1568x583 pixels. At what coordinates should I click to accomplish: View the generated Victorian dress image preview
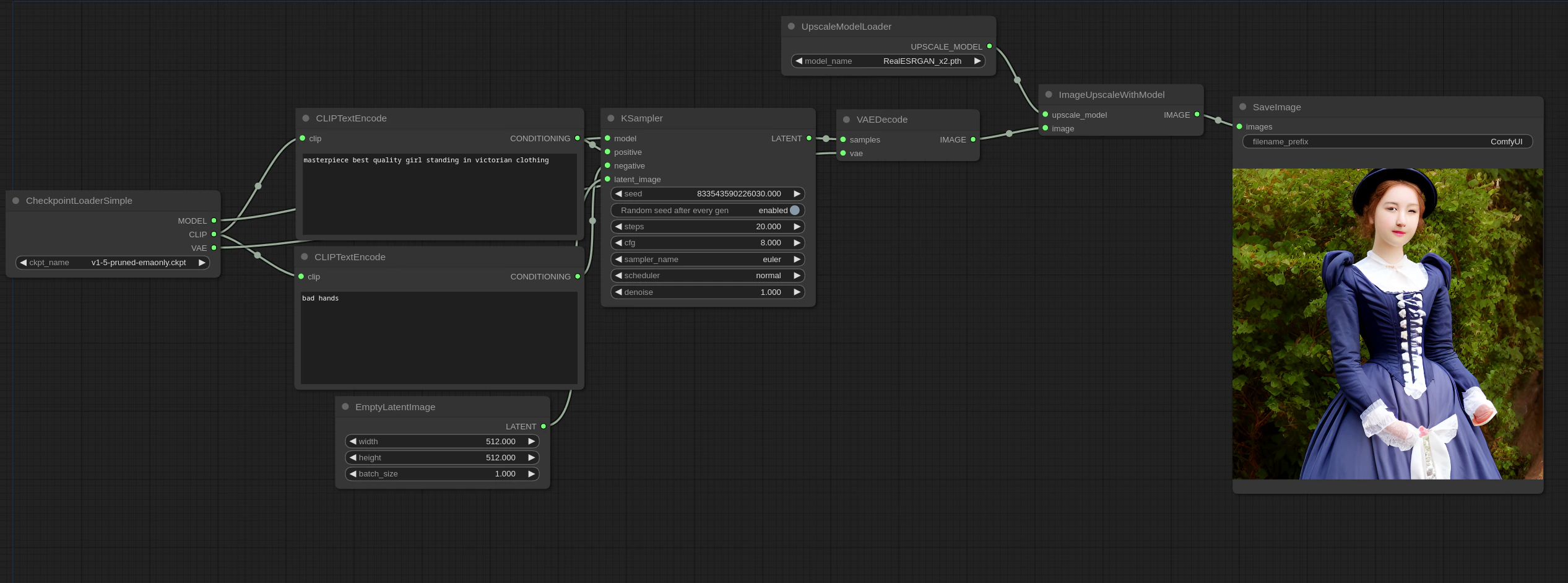point(1387,322)
